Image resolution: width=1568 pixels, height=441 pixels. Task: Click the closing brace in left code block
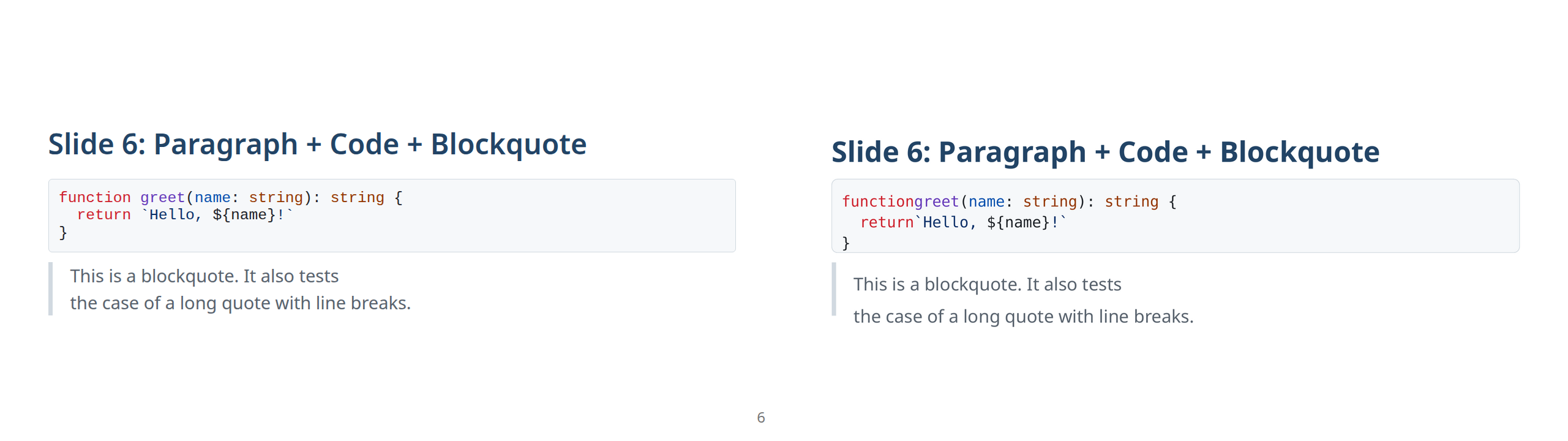(x=62, y=233)
